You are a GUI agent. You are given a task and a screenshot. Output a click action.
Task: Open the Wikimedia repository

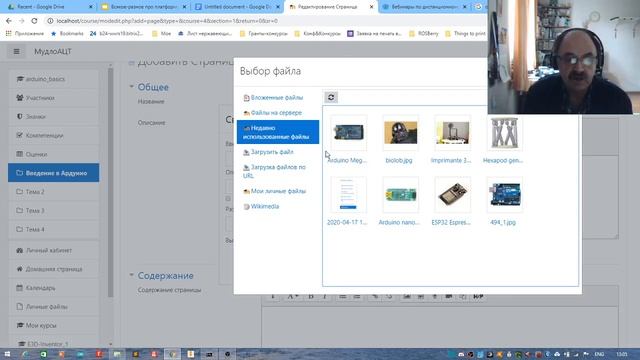[261, 207]
